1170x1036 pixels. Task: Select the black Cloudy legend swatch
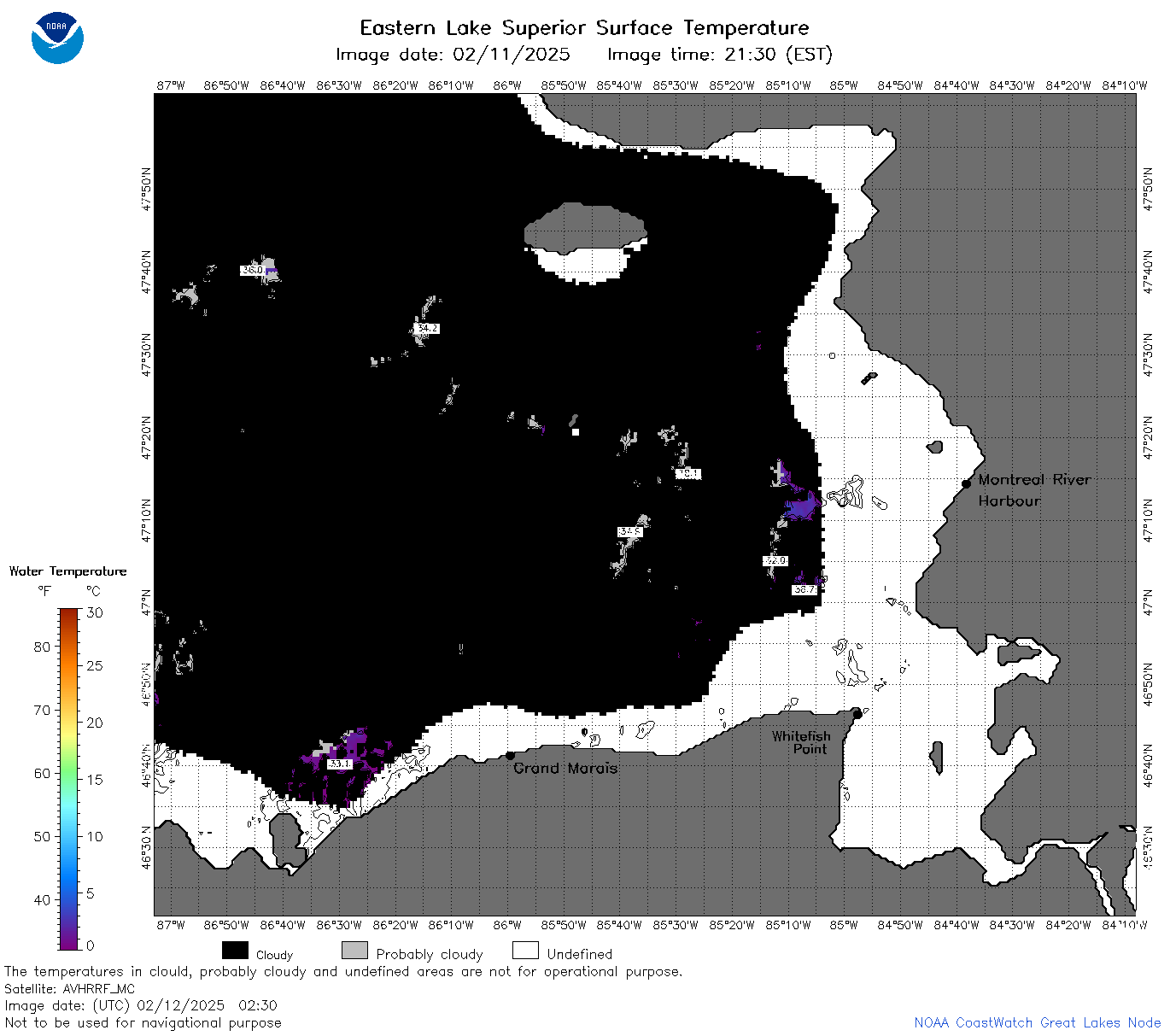235,951
